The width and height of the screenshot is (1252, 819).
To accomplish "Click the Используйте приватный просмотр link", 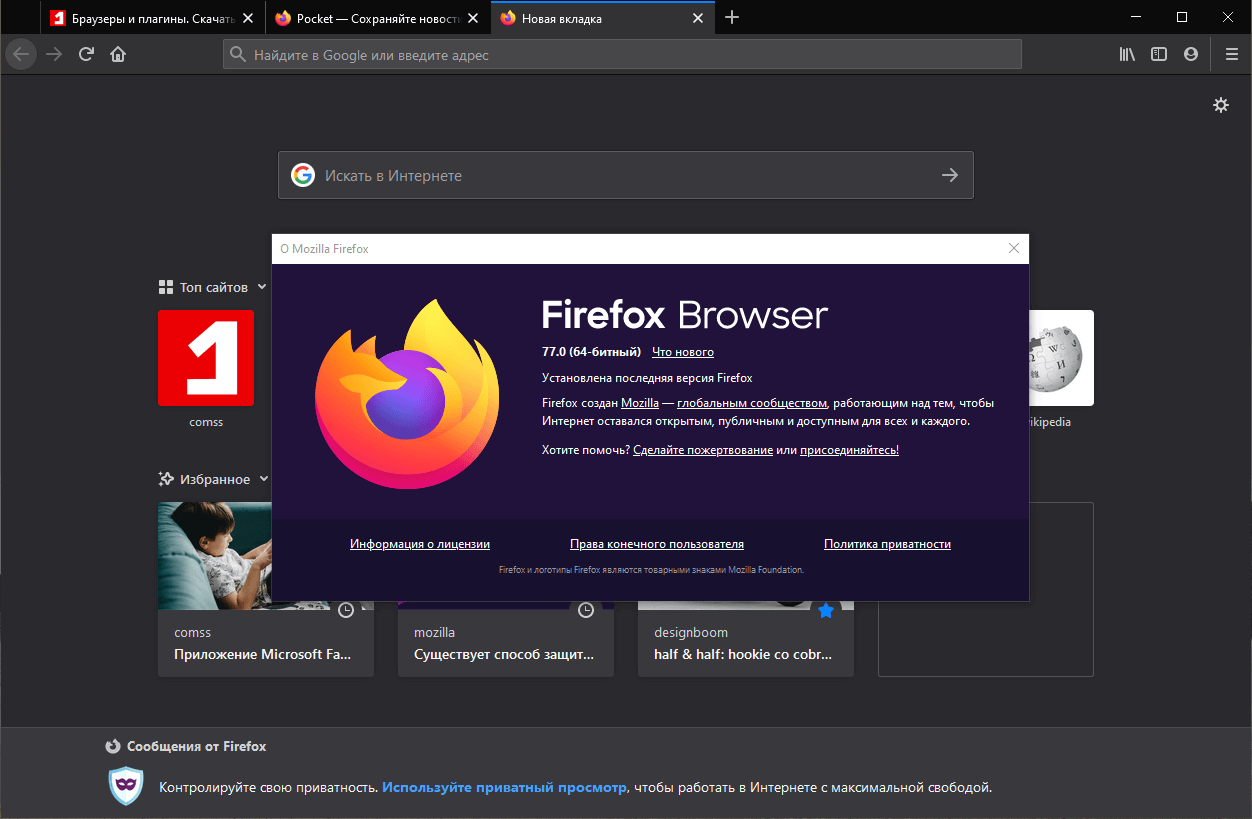I will (504, 787).
